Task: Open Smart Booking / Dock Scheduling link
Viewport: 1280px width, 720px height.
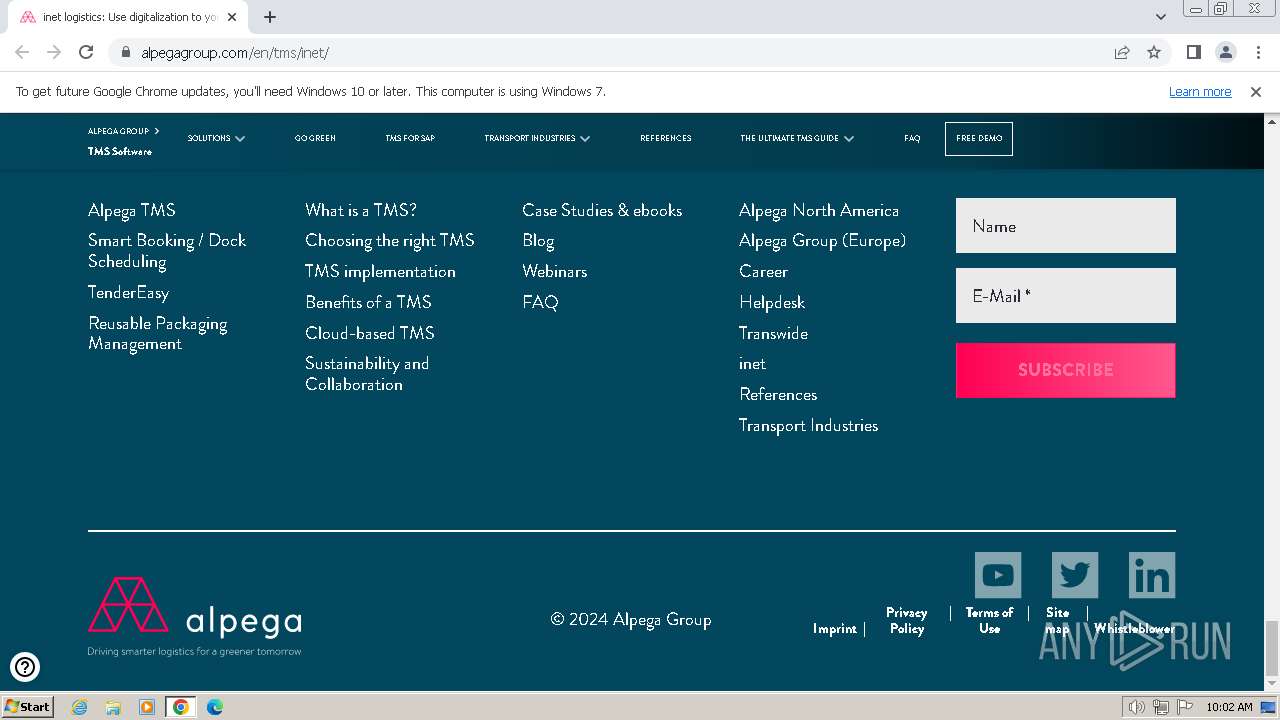Action: point(167,251)
